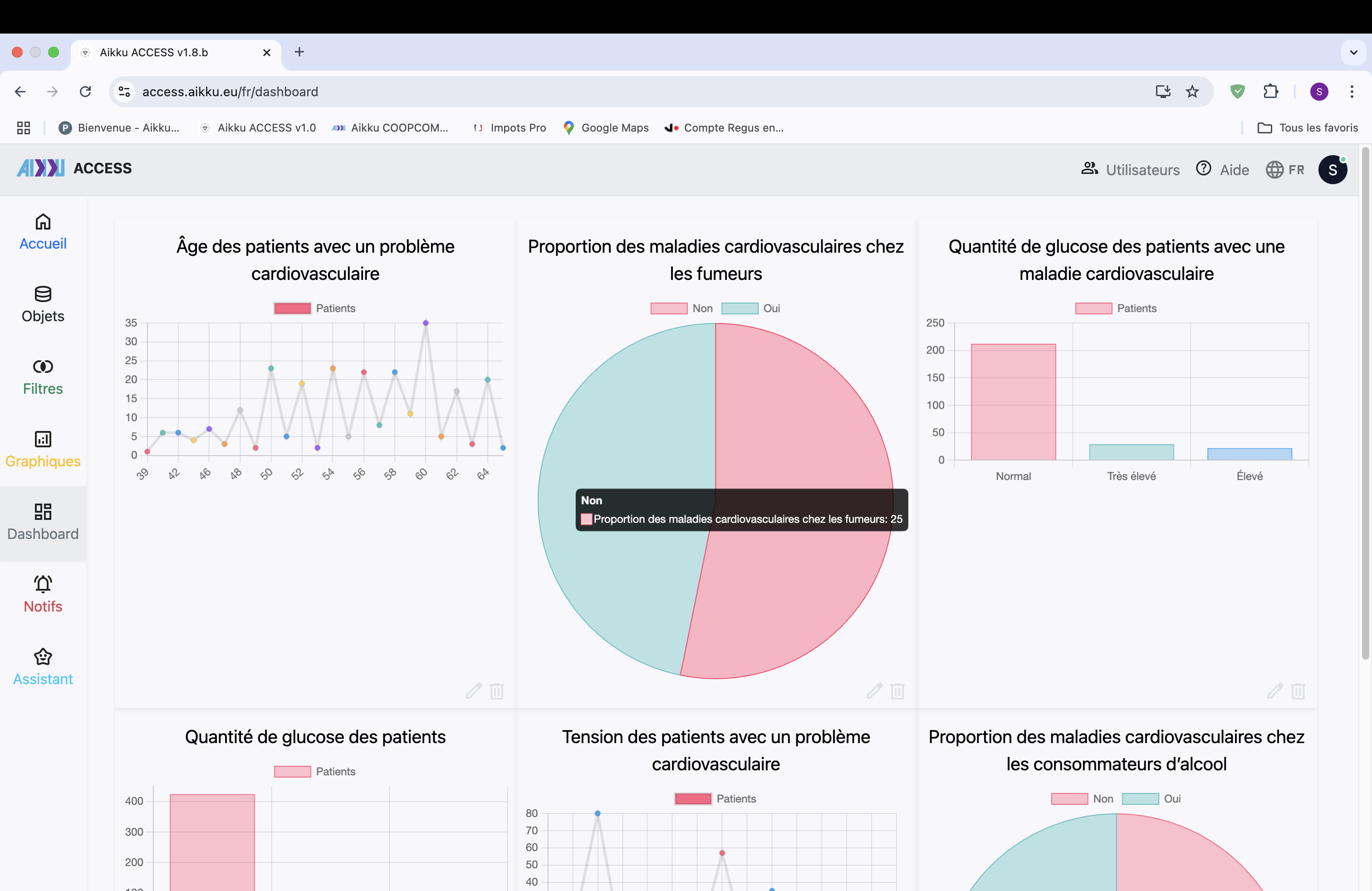
Task: Open Impots Pro bookmark
Action: [509, 128]
